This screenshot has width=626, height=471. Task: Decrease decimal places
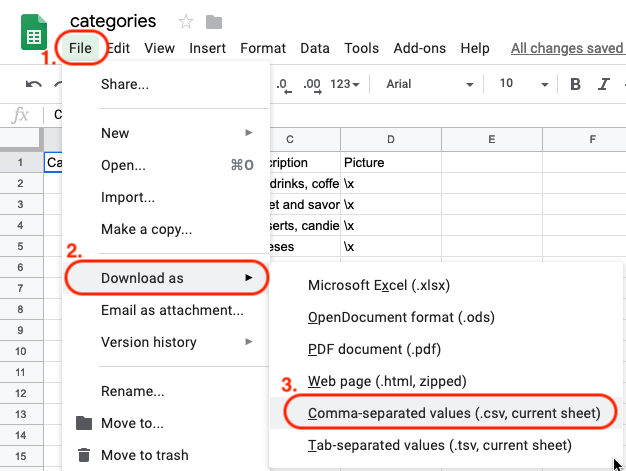[284, 85]
